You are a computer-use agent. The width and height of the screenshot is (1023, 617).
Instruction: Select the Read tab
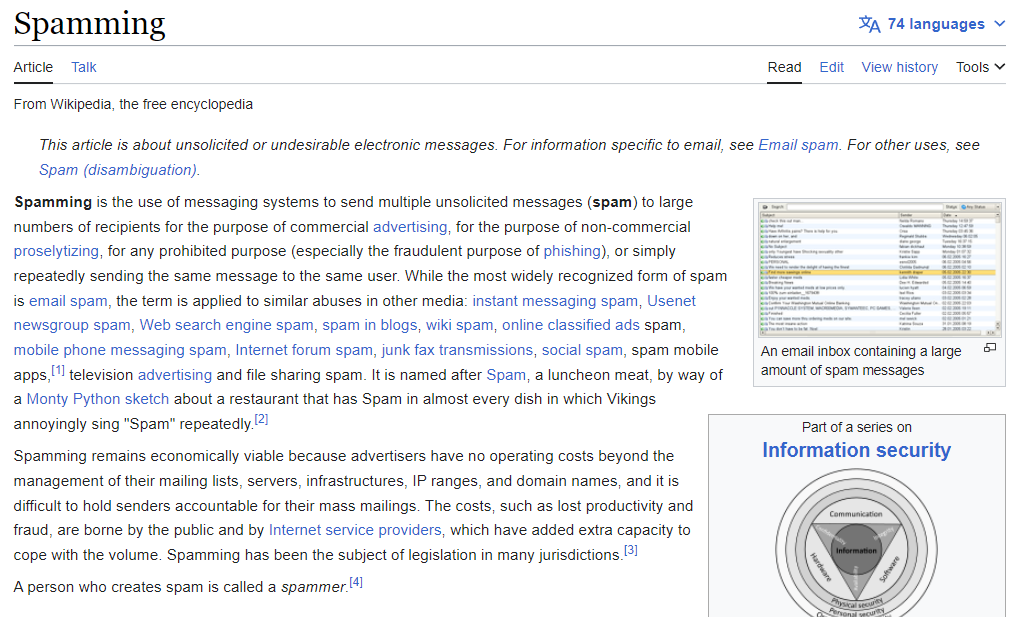click(x=784, y=67)
